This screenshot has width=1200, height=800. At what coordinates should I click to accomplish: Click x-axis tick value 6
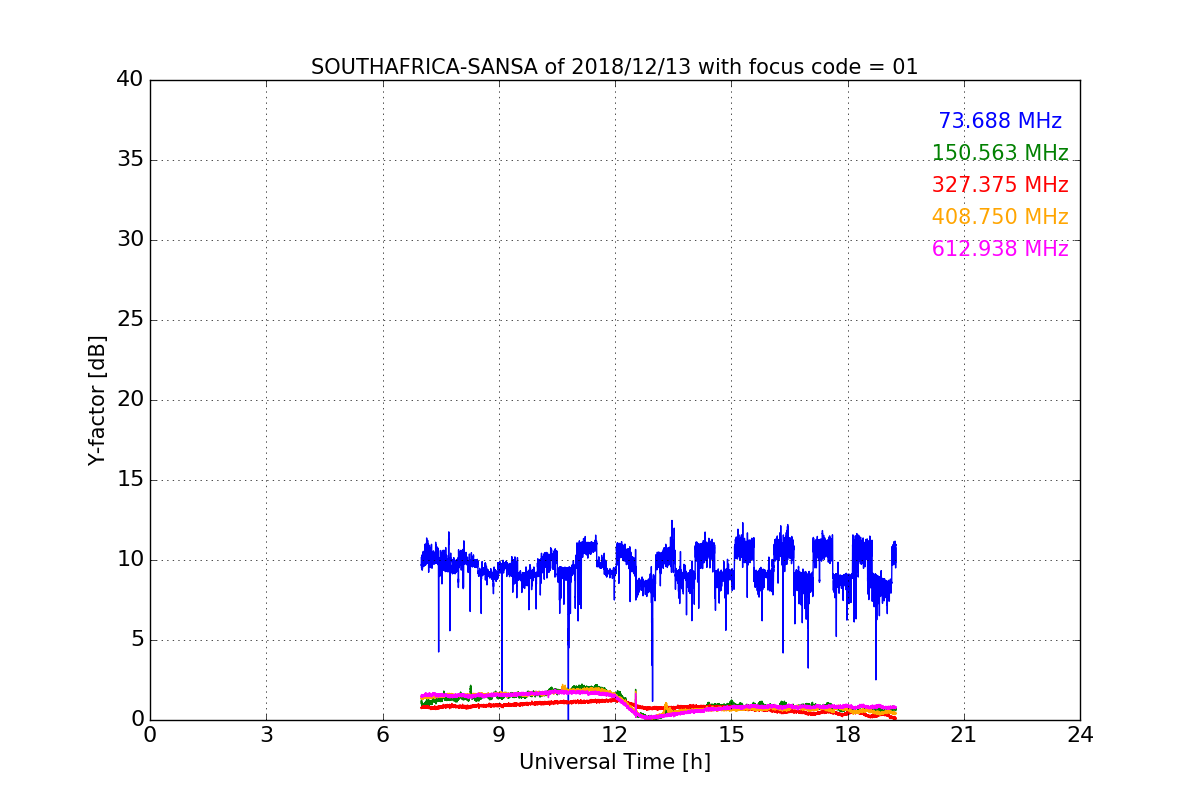pyautogui.click(x=382, y=735)
